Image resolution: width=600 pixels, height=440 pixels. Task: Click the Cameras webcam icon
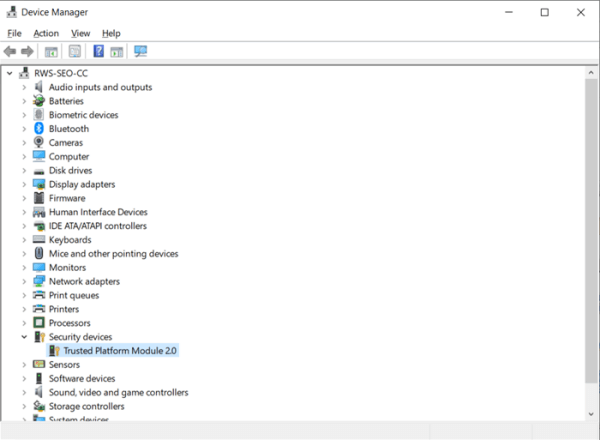[39, 142]
